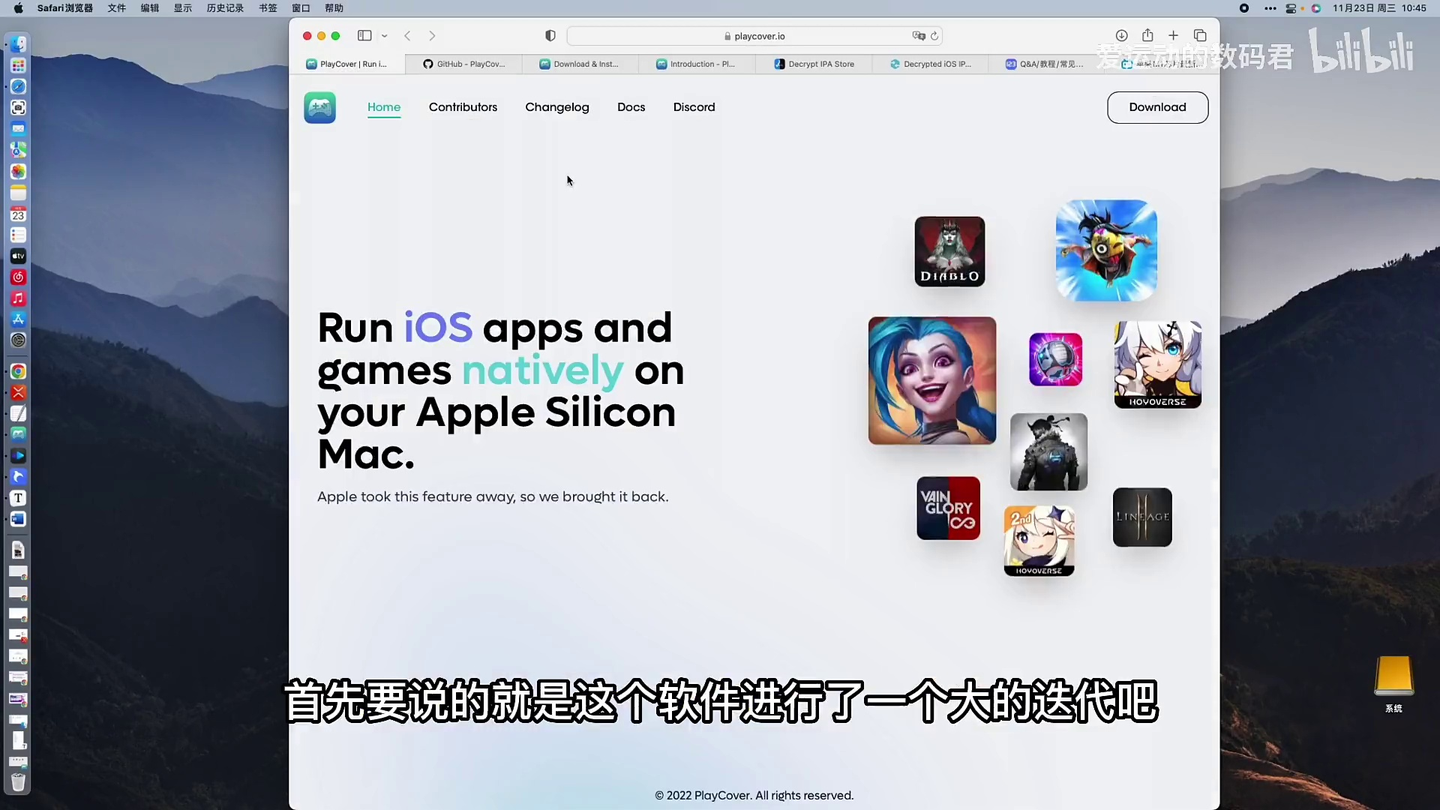Switch to the 'Download & Inst...' tab
Viewport: 1440px width, 810px height.
coord(579,64)
